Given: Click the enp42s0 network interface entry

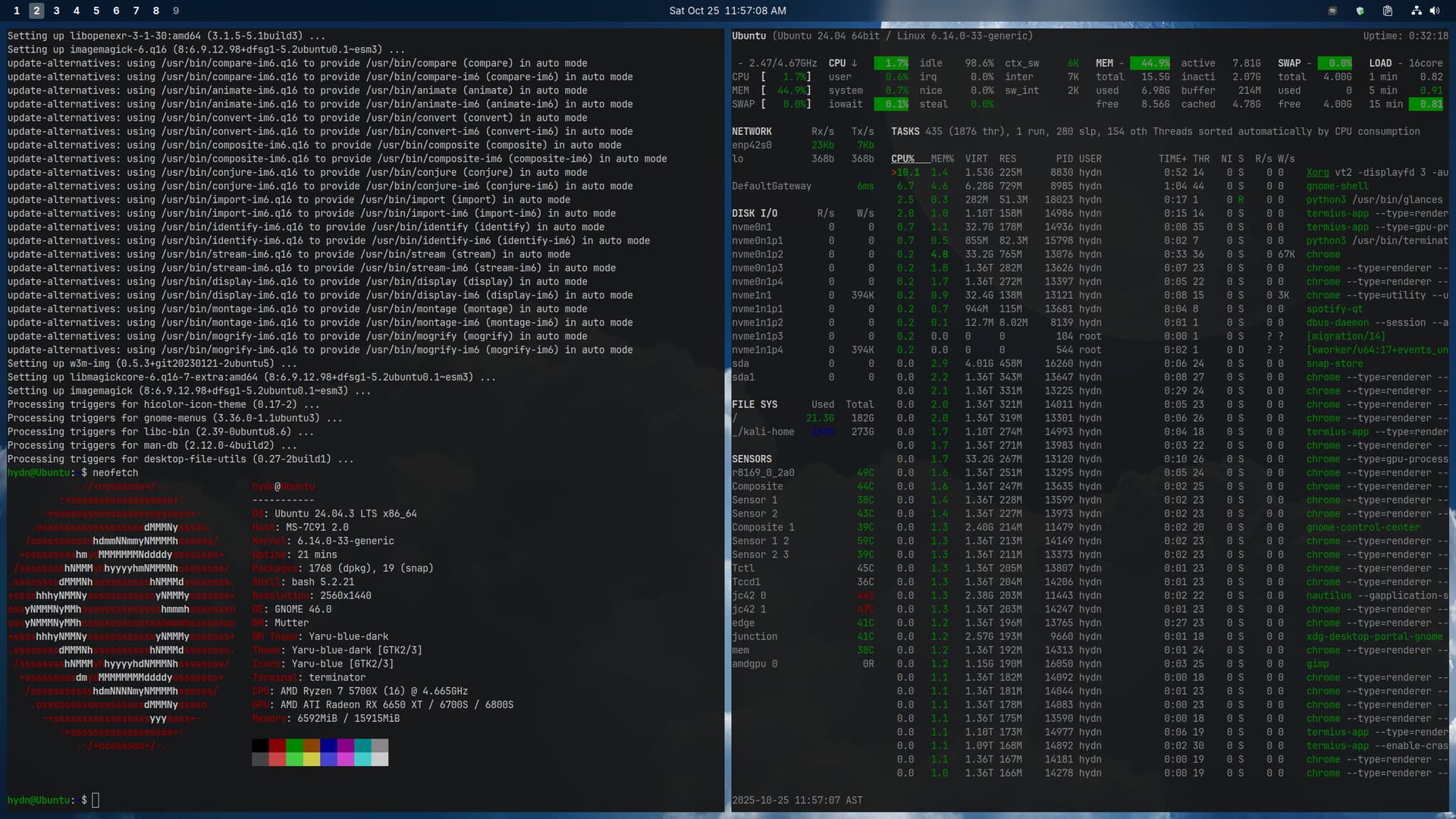Looking at the screenshot, I should 752,145.
